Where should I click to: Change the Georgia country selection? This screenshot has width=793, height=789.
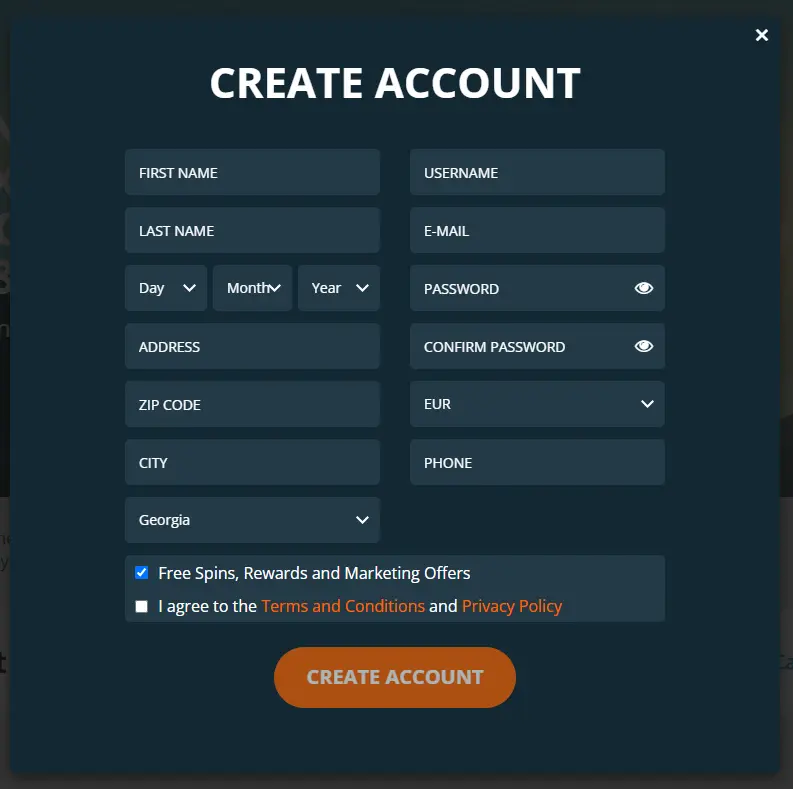tap(252, 519)
